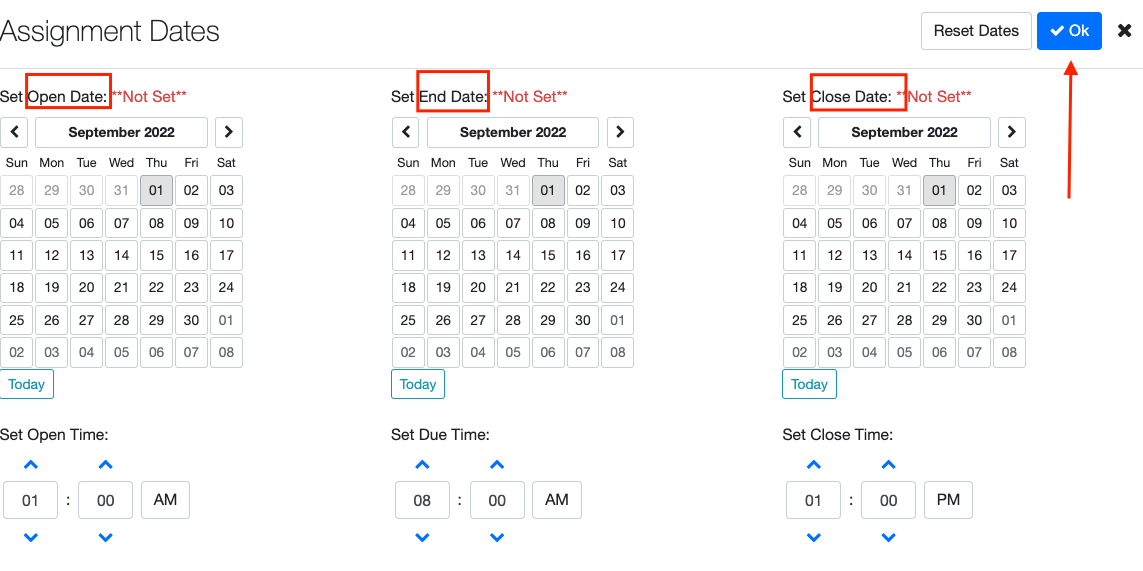Open the September 2022 month picker for End Date
The height and width of the screenshot is (571, 1143).
pyautogui.click(x=513, y=132)
